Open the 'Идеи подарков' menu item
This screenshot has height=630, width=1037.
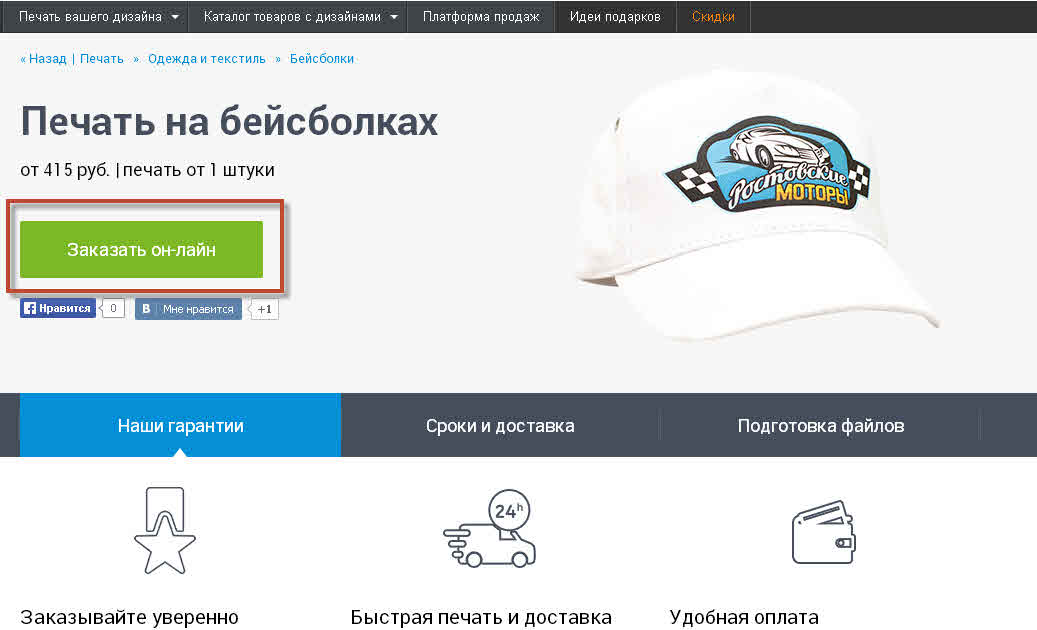click(x=615, y=17)
